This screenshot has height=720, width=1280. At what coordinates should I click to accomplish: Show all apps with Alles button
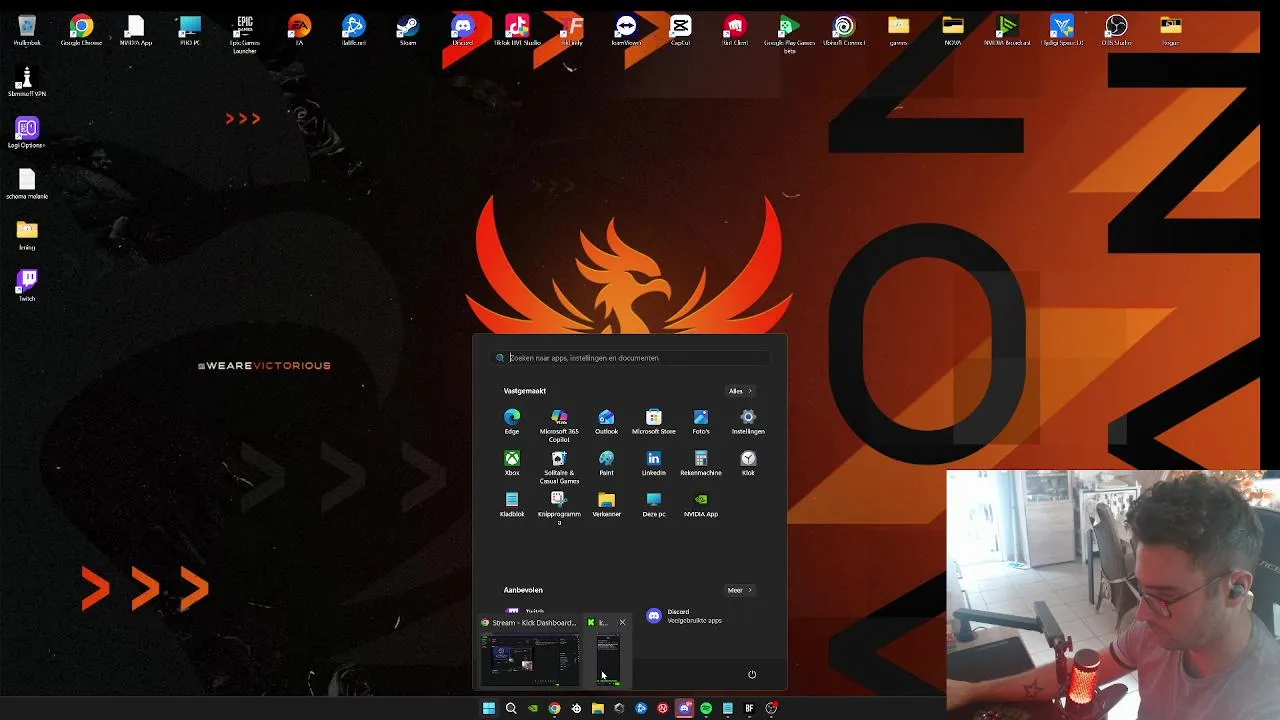tap(740, 391)
